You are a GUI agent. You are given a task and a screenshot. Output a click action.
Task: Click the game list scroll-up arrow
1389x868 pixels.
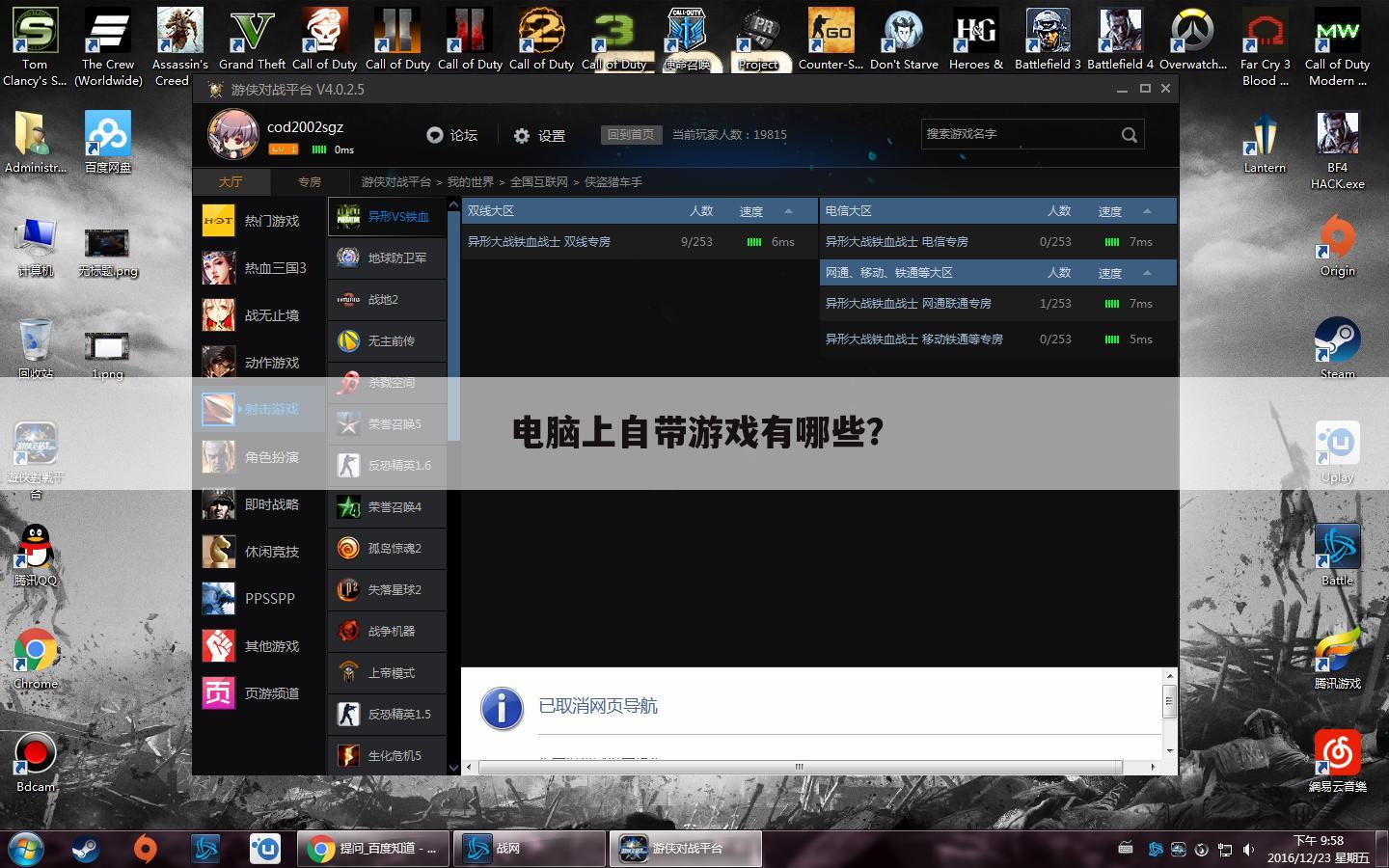[453, 205]
